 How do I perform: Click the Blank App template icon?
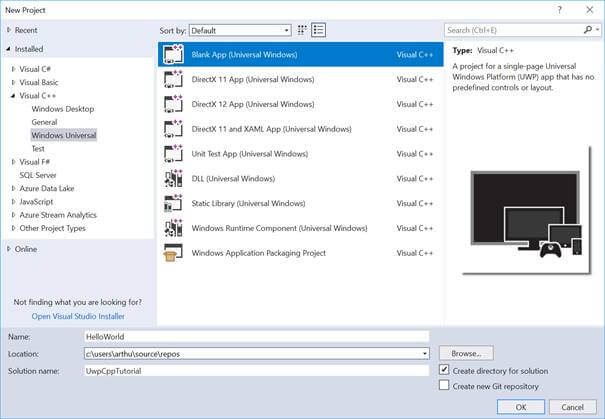(x=173, y=54)
